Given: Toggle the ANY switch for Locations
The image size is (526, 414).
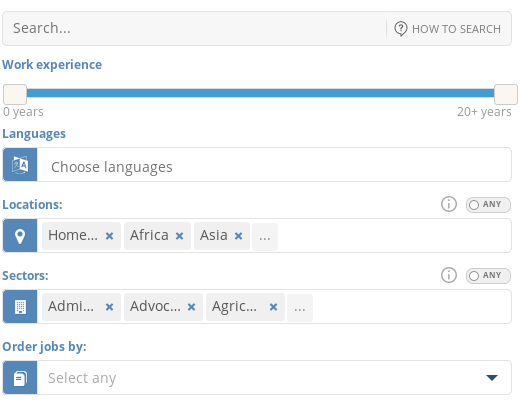Looking at the screenshot, I should [x=488, y=205].
